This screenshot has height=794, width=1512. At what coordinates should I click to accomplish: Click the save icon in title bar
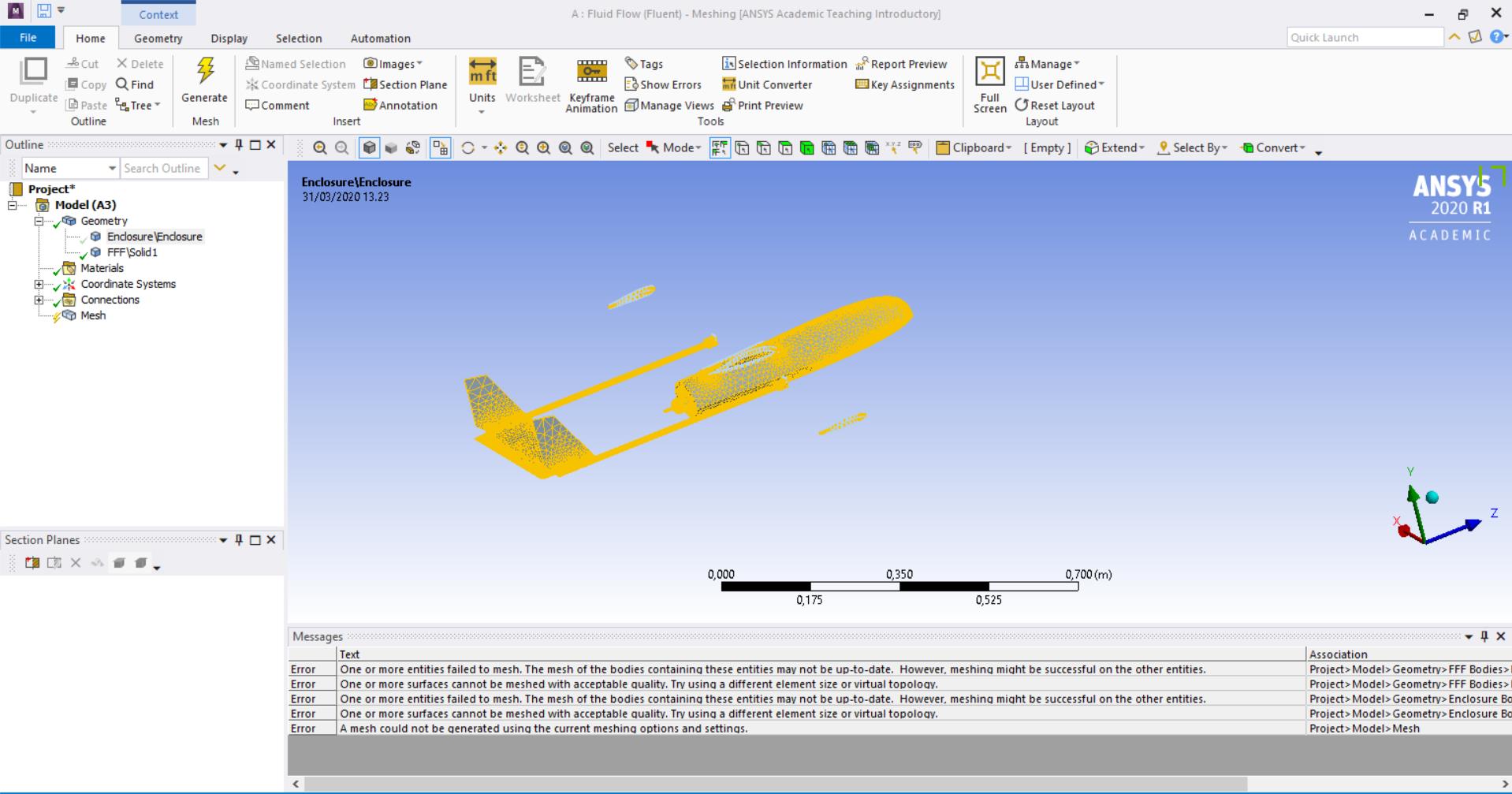(x=44, y=11)
